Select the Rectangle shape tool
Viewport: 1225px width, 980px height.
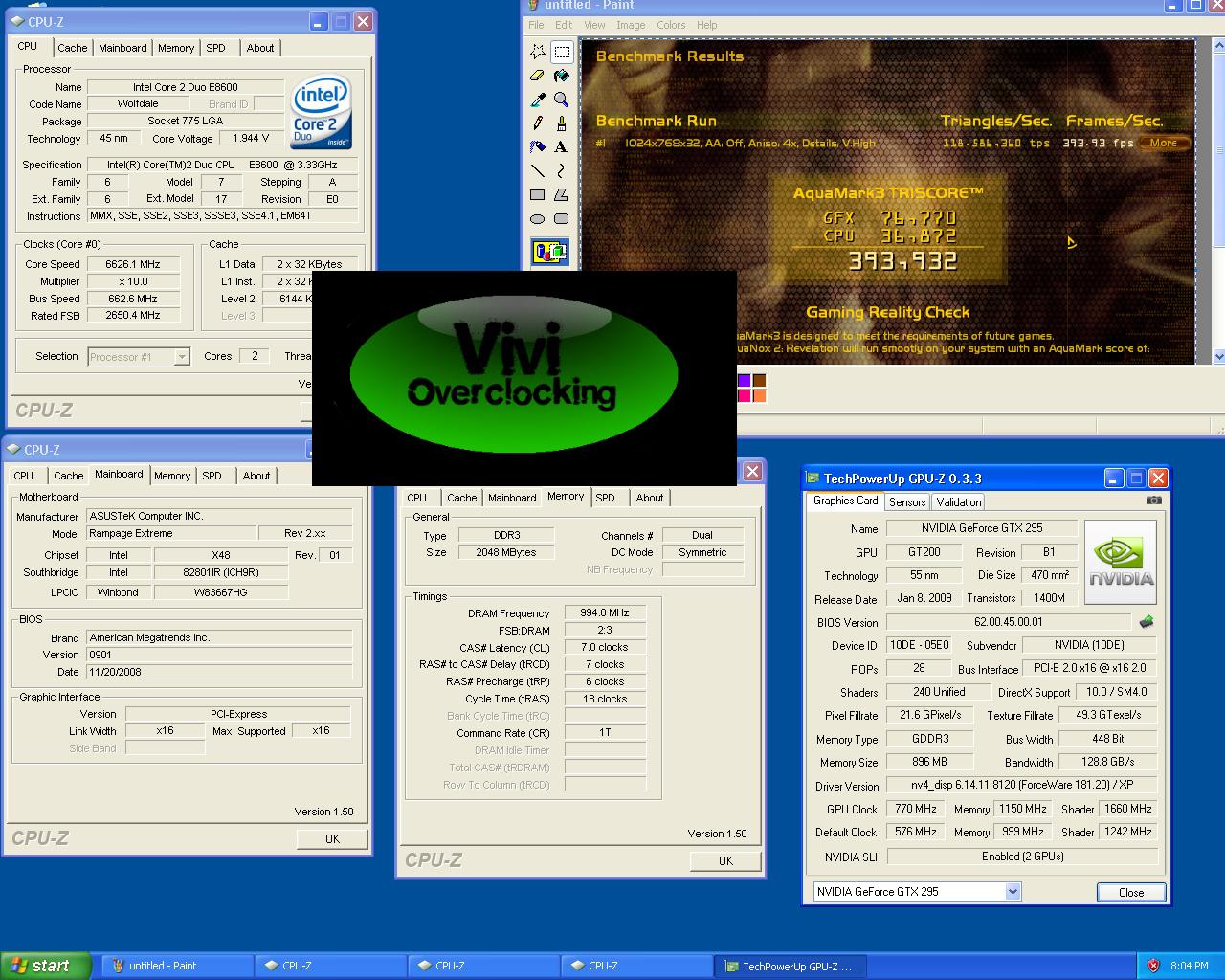pos(538,195)
